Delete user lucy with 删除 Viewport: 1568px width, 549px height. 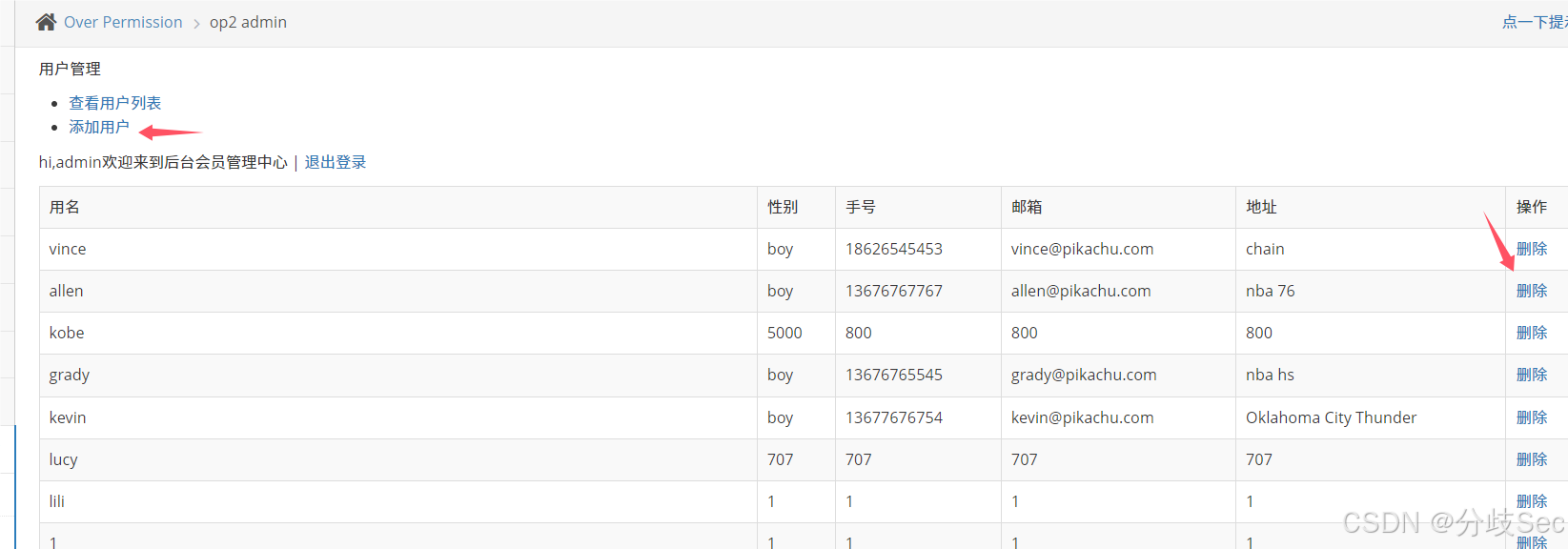(1532, 459)
